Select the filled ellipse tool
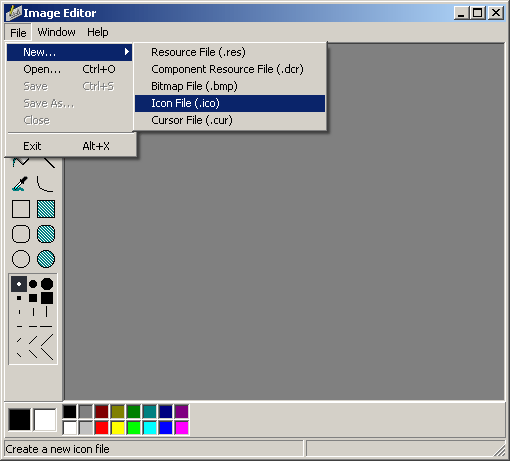The width and height of the screenshot is (510, 461). click(x=46, y=259)
